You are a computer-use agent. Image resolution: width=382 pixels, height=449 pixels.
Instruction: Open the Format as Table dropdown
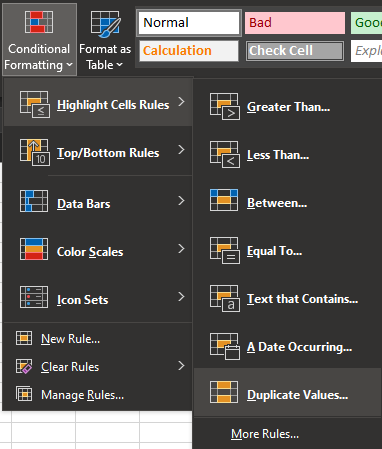point(105,39)
